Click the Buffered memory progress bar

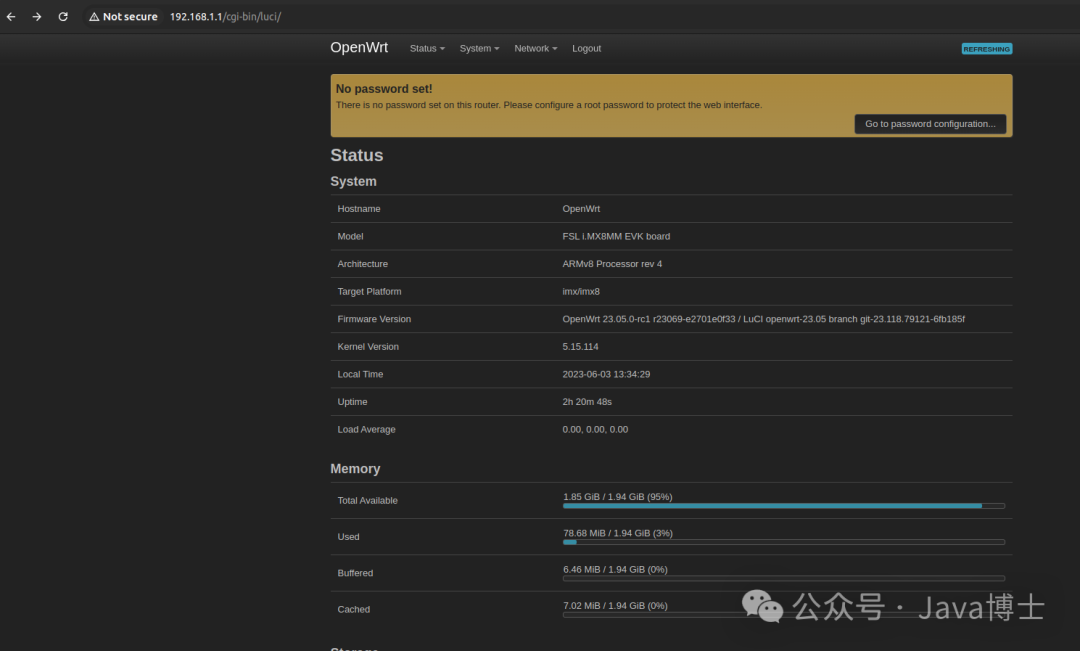tap(783, 578)
